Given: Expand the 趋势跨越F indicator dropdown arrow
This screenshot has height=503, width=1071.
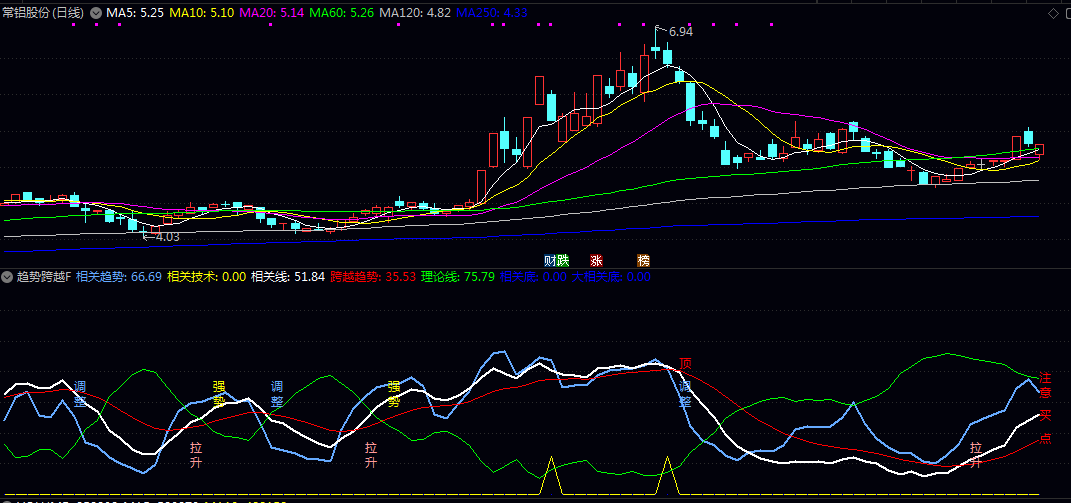Looking at the screenshot, I should coord(7,276).
